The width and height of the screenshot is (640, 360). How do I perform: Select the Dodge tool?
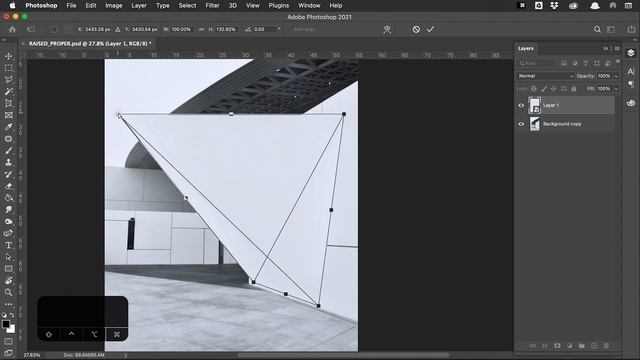click(9, 222)
